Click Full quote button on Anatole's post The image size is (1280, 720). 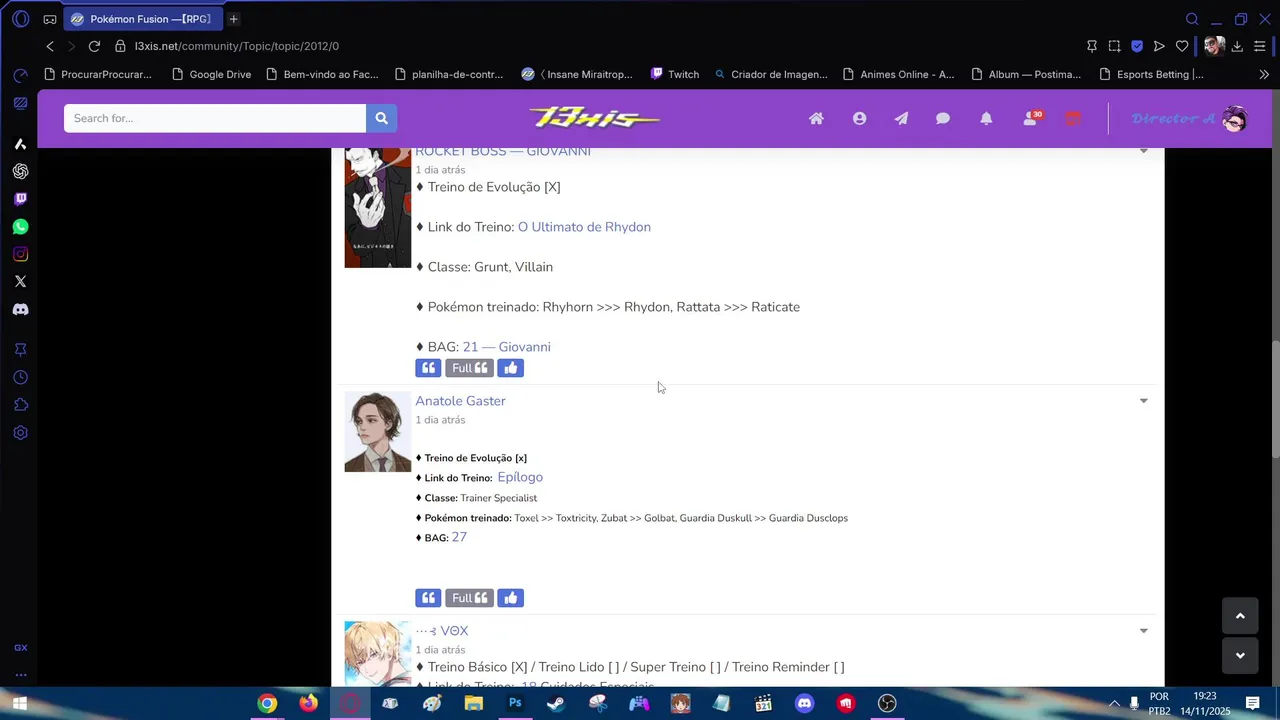469,598
